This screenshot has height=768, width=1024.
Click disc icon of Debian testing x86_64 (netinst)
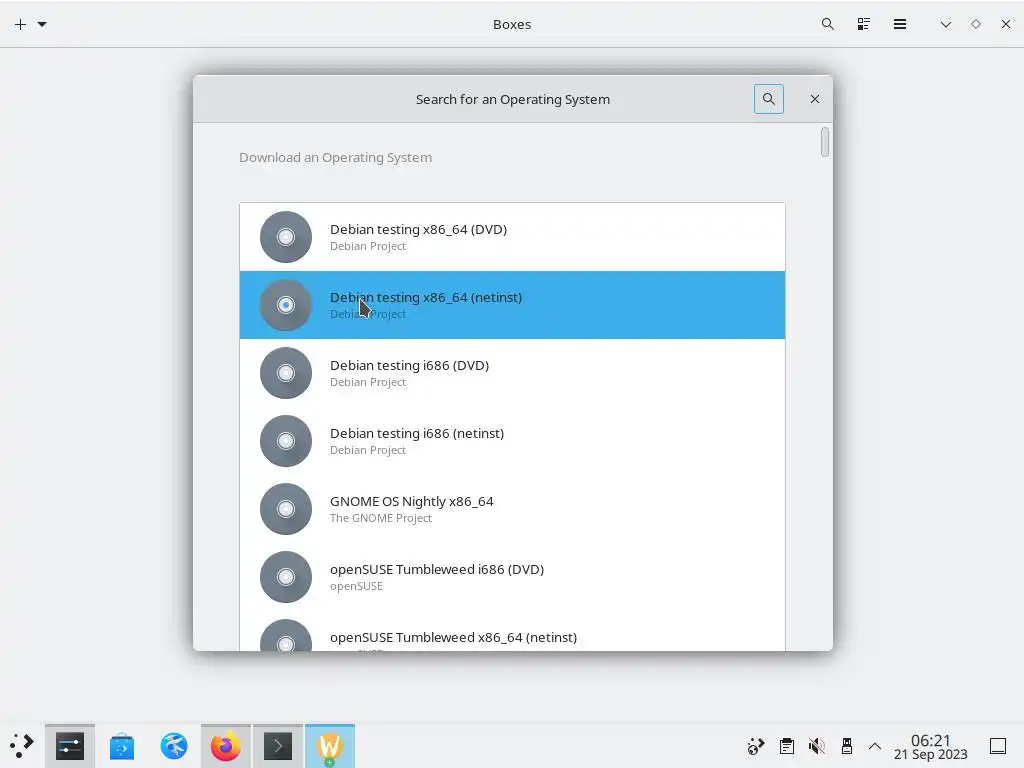[x=286, y=305]
